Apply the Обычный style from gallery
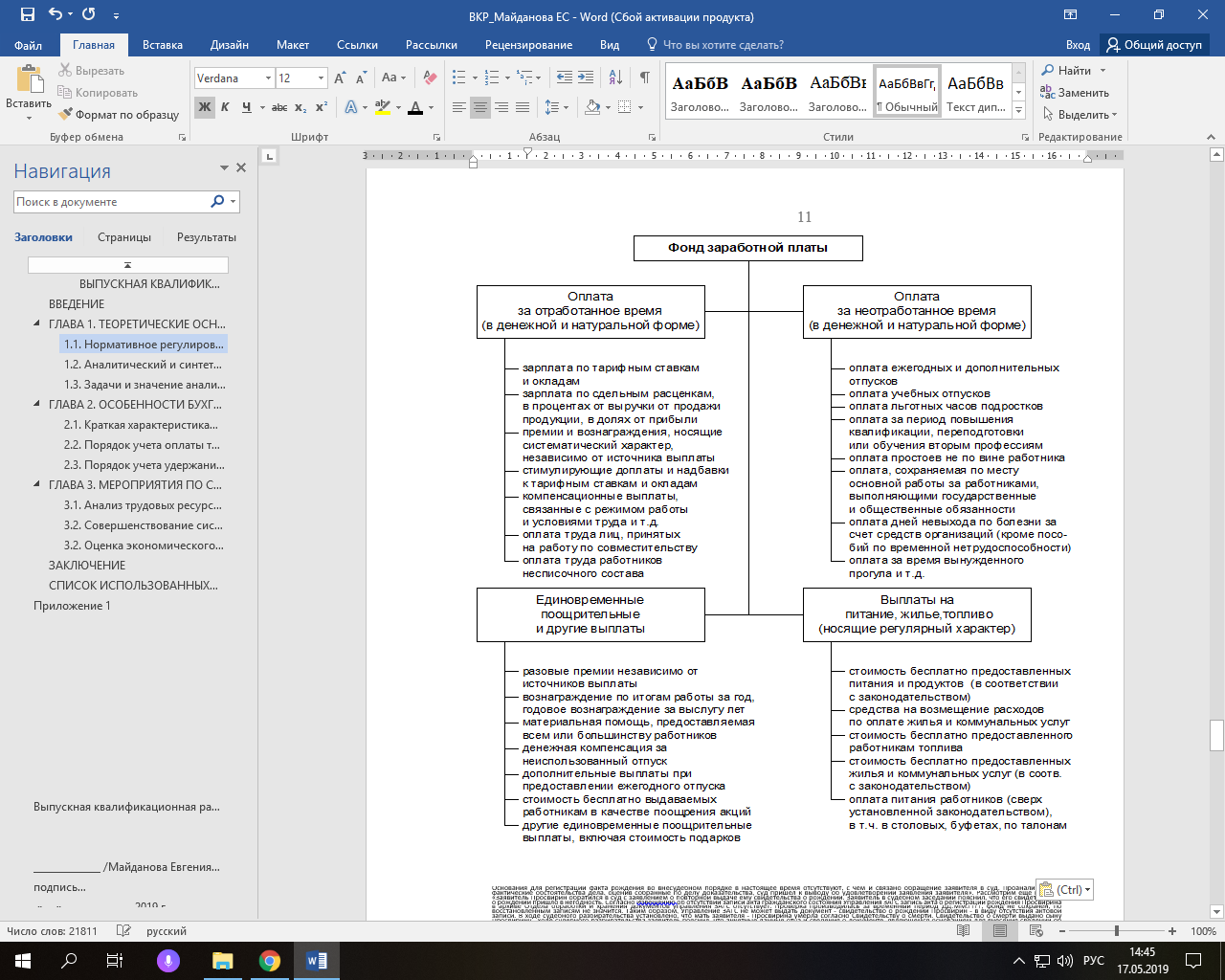Viewport: 1225px width, 980px height. pyautogui.click(x=907, y=91)
